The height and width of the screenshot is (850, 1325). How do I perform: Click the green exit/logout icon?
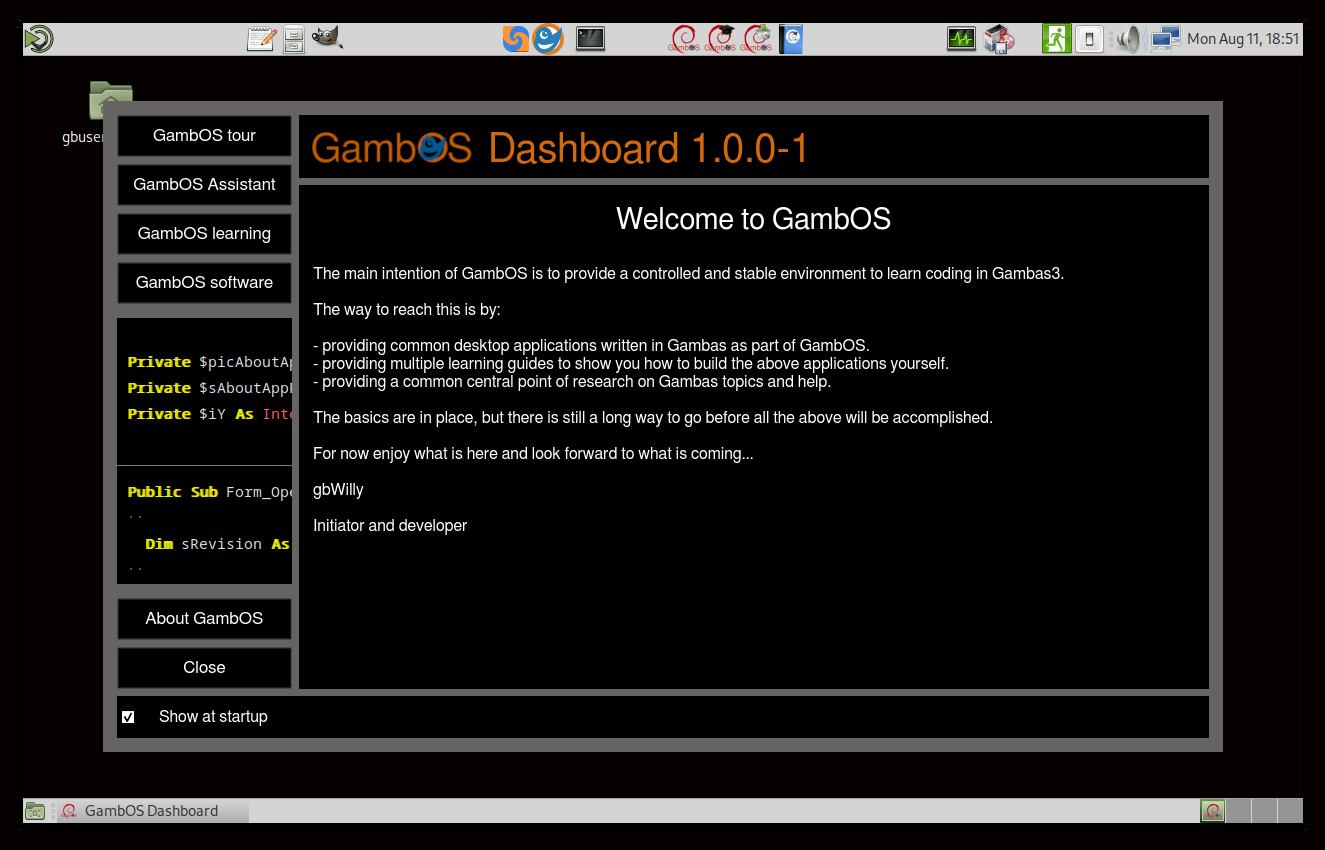pyautogui.click(x=1056, y=39)
